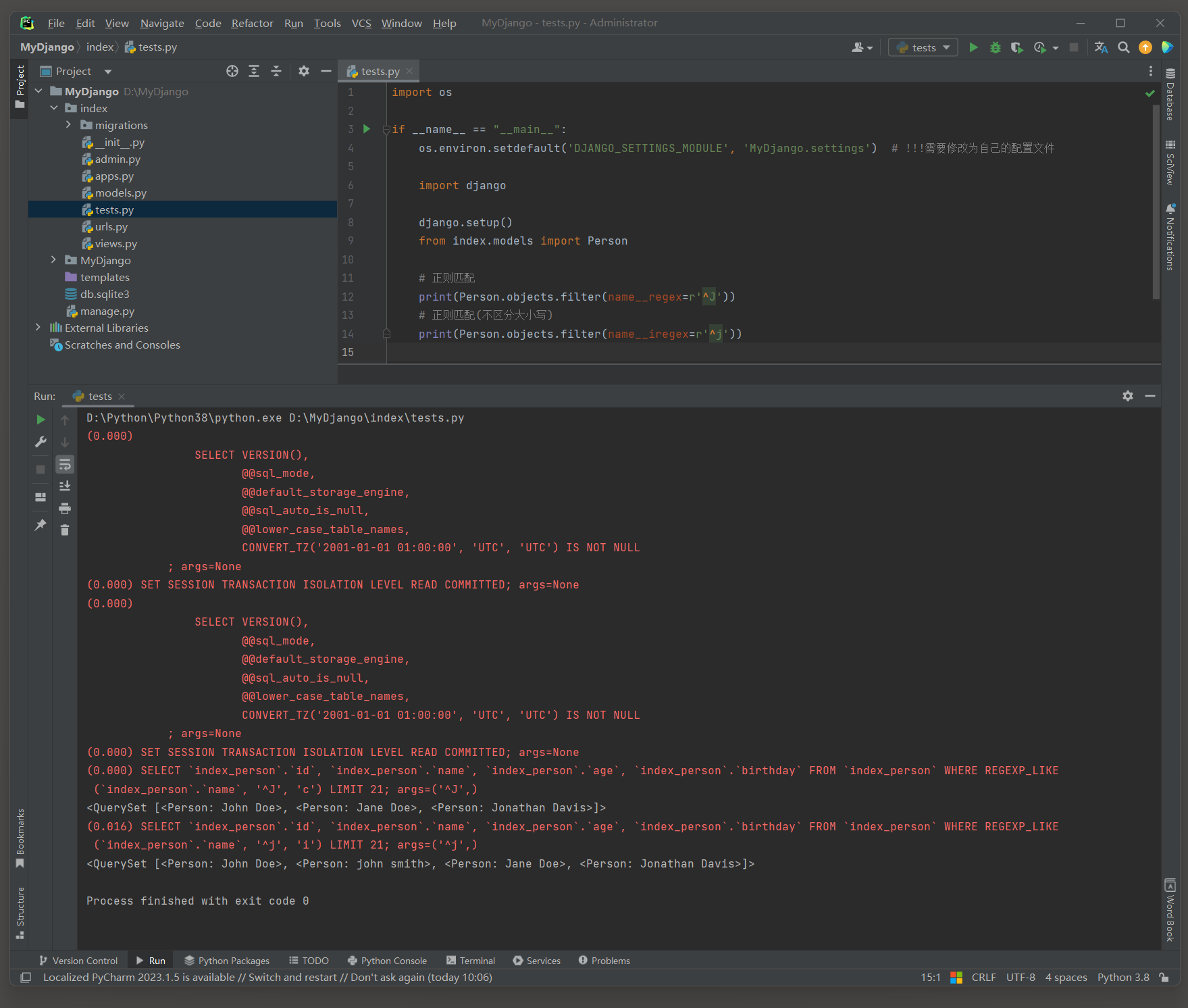Hide the Project panel with minus icon
Screen dimensions: 1188x1008
click(x=326, y=71)
